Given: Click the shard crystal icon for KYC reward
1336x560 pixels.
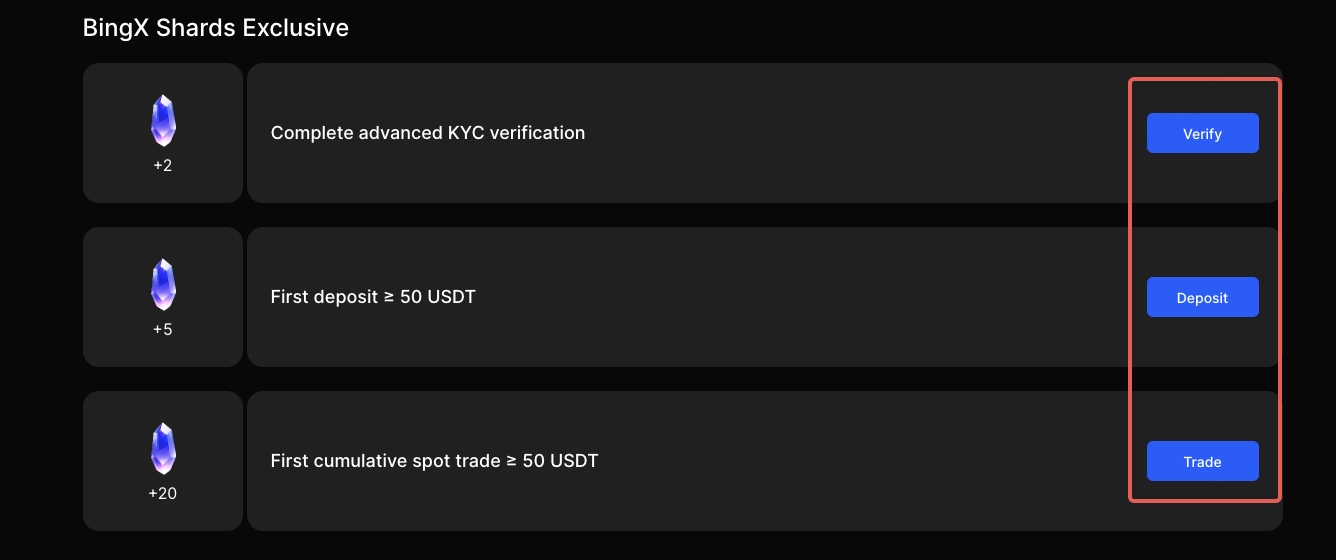Looking at the screenshot, I should [163, 121].
